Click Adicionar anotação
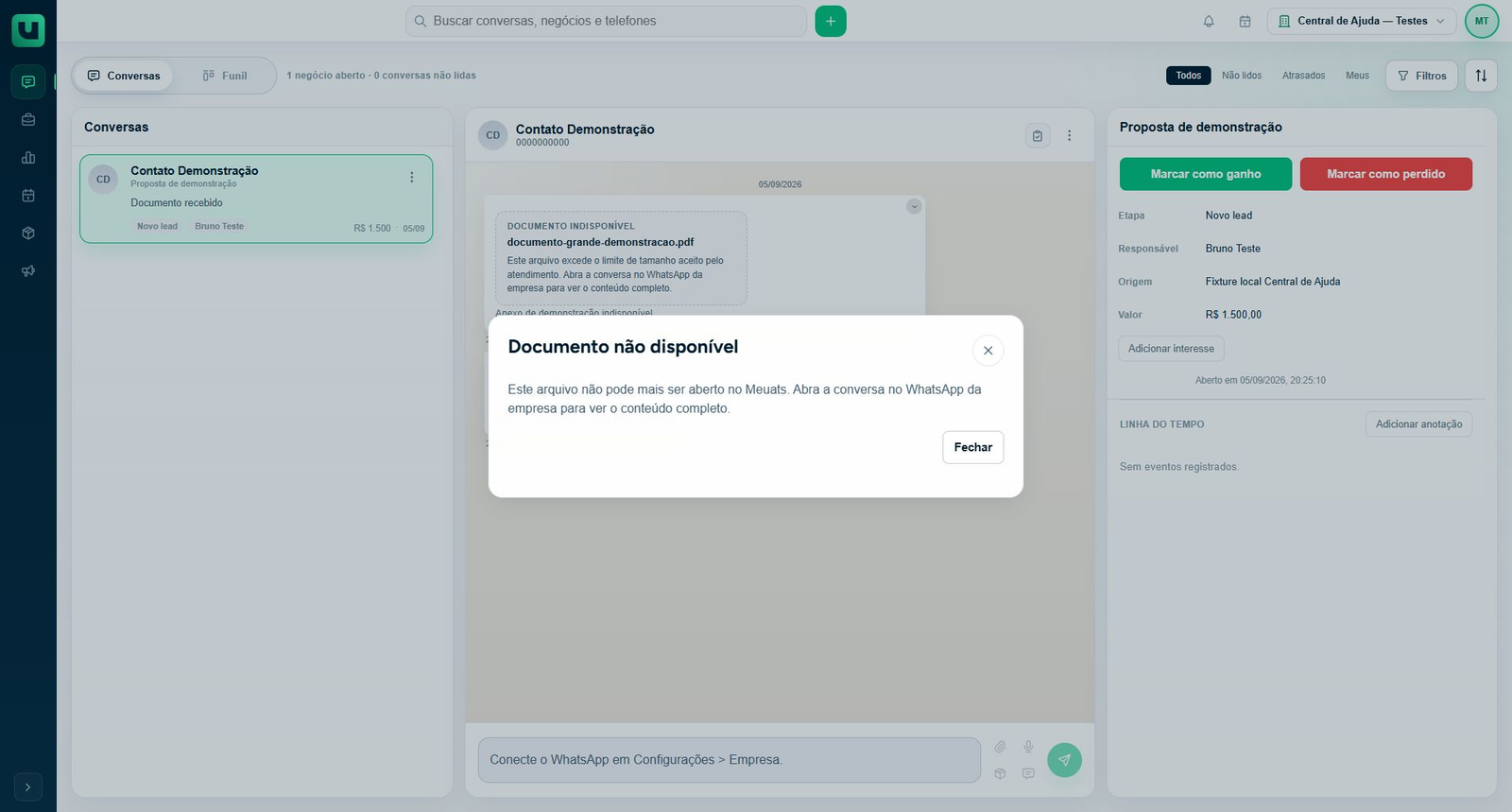1512x812 pixels. 1418,424
